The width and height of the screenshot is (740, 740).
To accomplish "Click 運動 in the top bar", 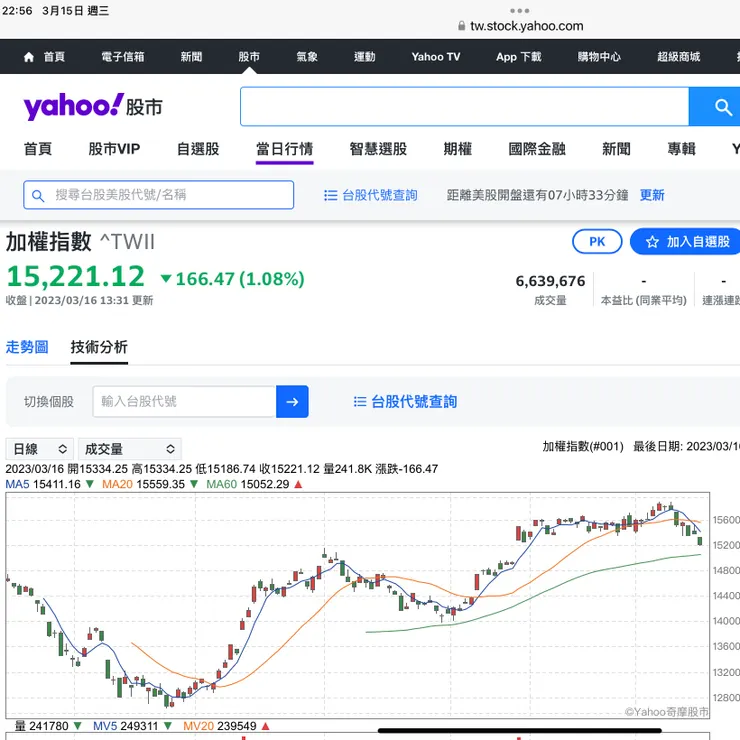I will pos(365,57).
